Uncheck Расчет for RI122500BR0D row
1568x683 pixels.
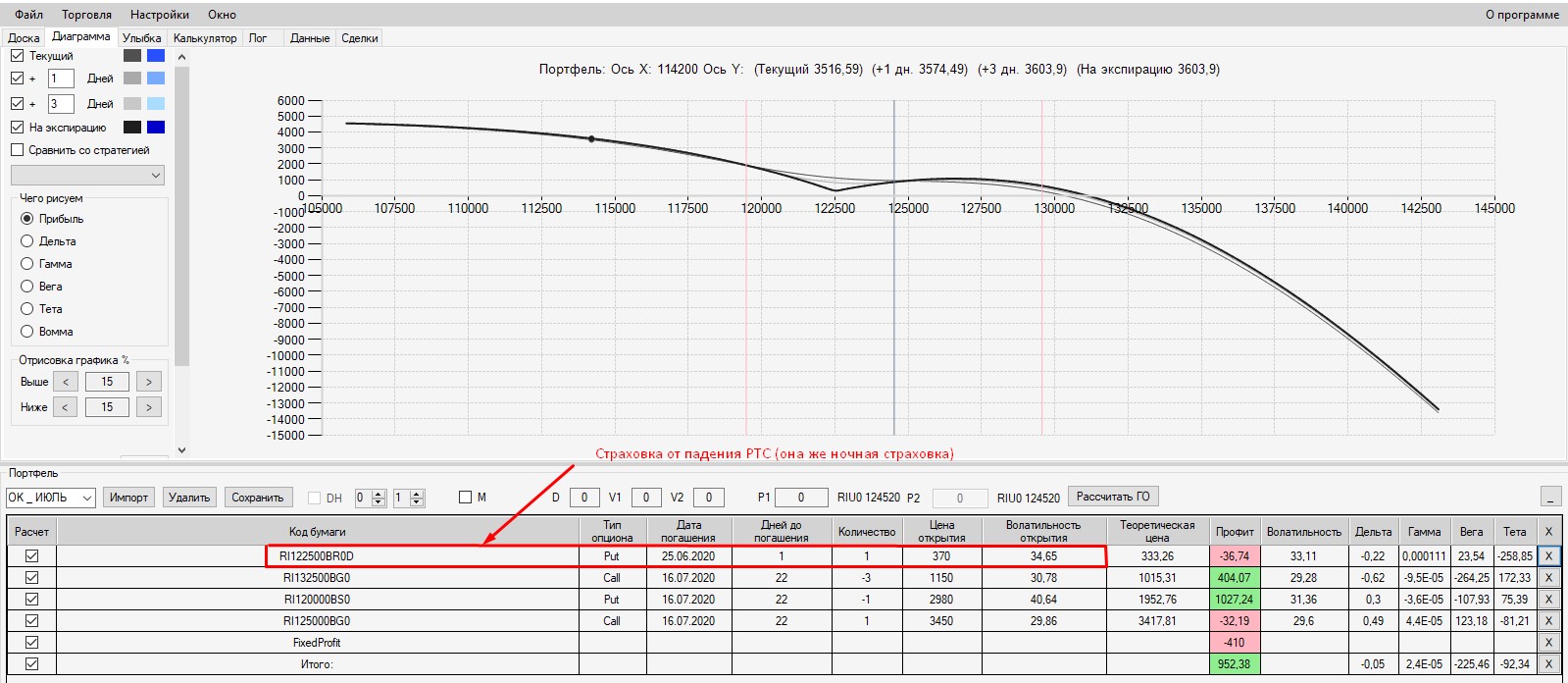31,556
